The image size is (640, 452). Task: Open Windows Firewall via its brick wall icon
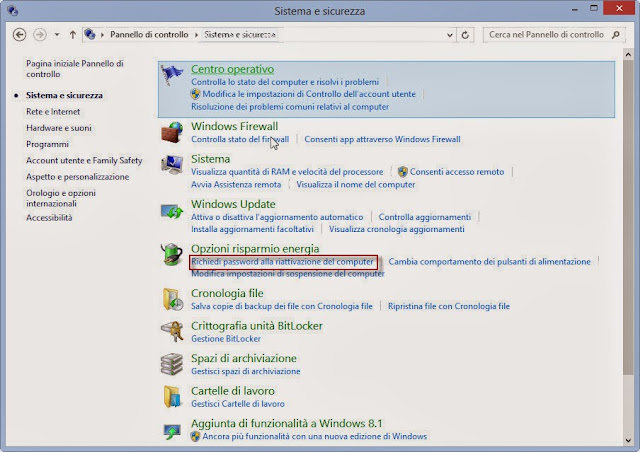point(173,132)
